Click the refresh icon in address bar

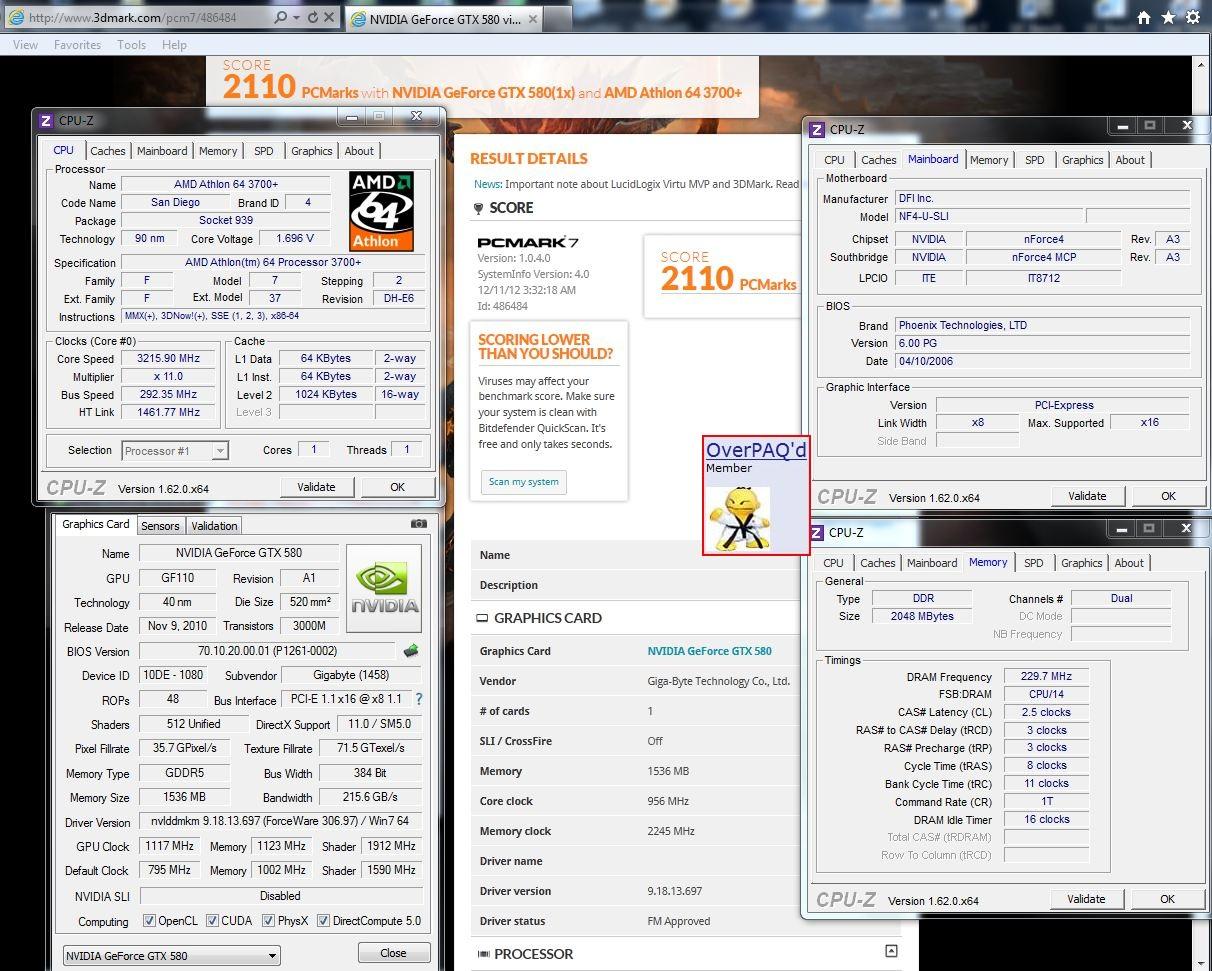point(313,18)
